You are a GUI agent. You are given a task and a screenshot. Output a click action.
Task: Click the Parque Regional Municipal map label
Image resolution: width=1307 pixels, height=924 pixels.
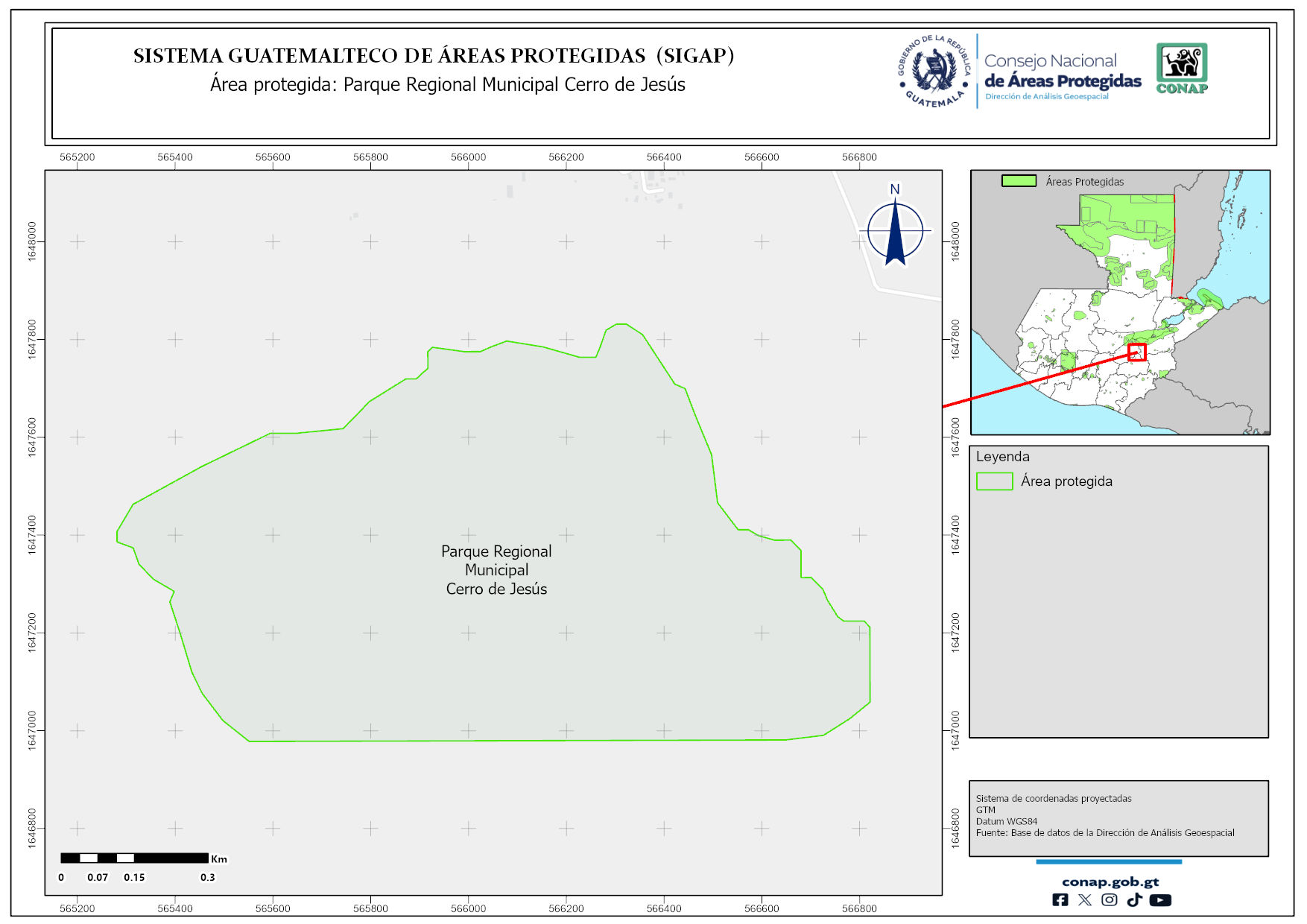pos(496,570)
